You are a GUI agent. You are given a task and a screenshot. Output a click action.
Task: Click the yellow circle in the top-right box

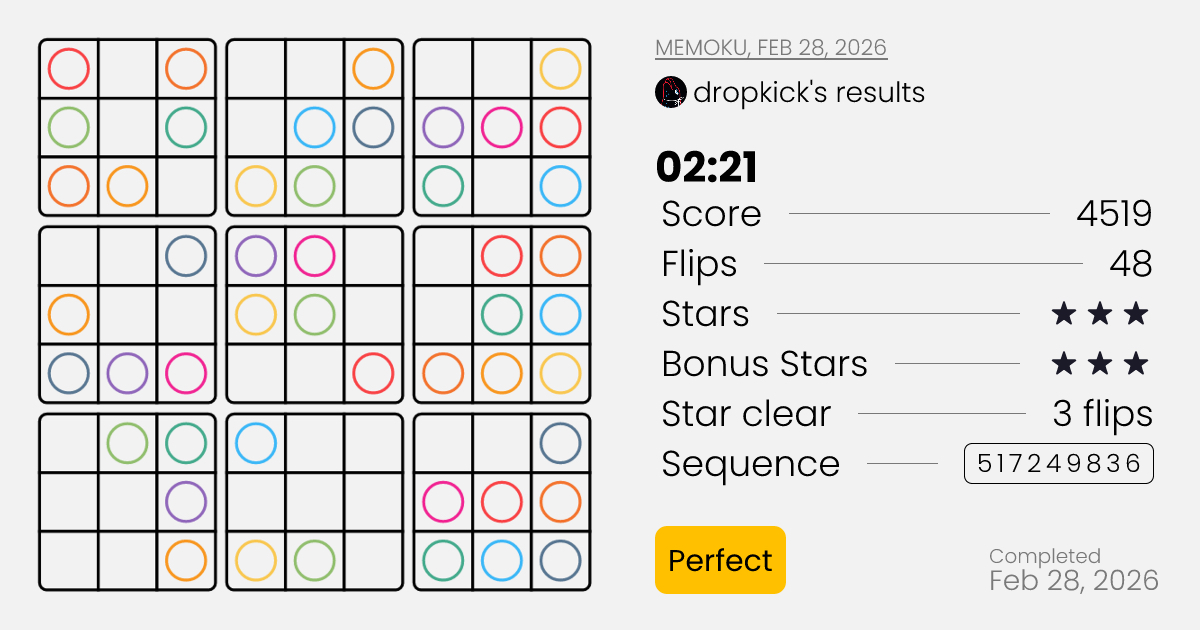click(x=560, y=69)
